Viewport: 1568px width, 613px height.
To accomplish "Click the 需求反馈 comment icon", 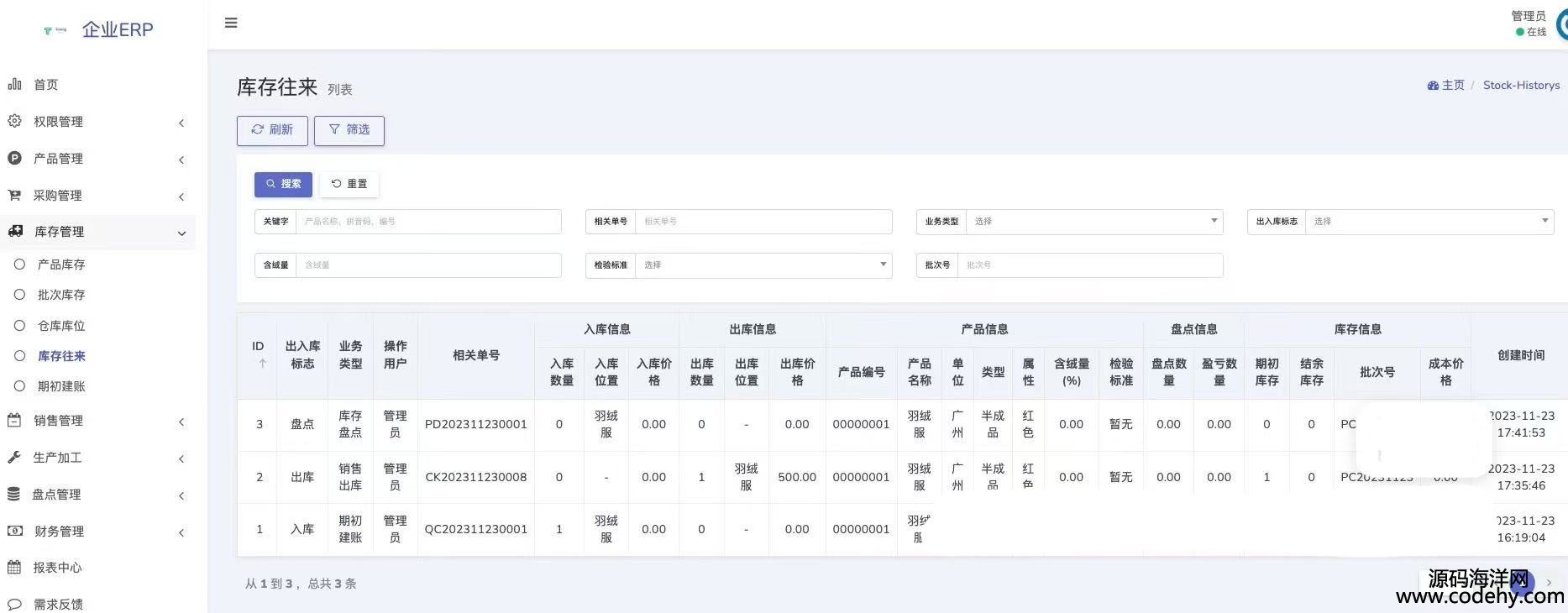I will pos(14,604).
